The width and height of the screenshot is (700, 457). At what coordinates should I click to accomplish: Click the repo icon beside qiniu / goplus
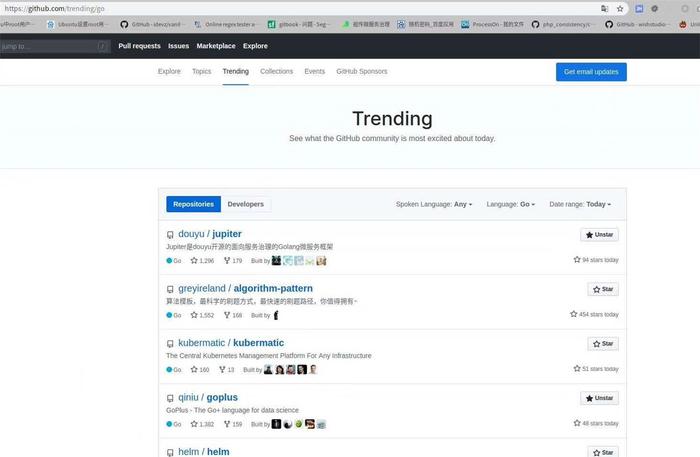pos(170,398)
